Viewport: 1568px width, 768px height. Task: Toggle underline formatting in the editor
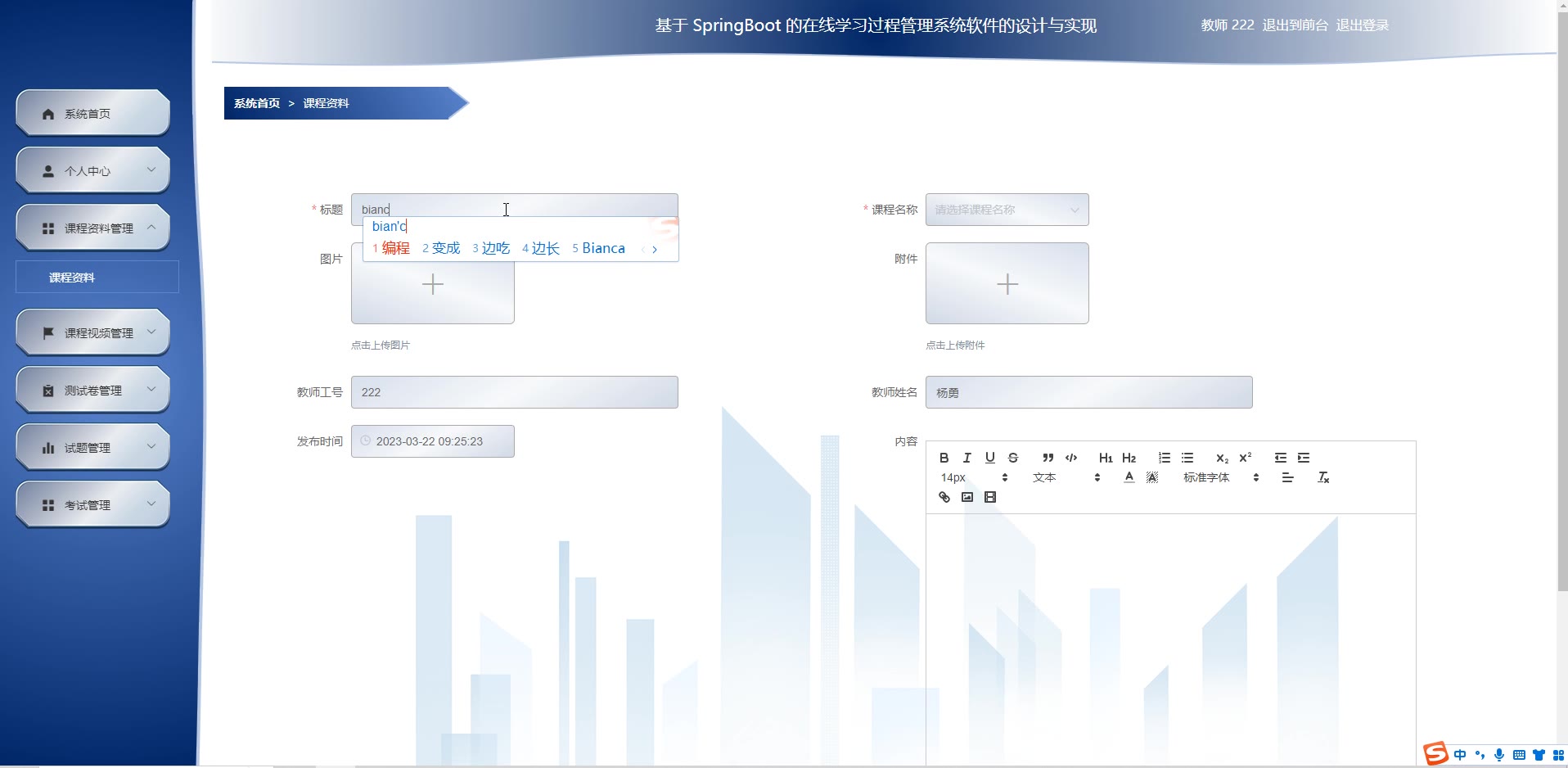(x=989, y=458)
